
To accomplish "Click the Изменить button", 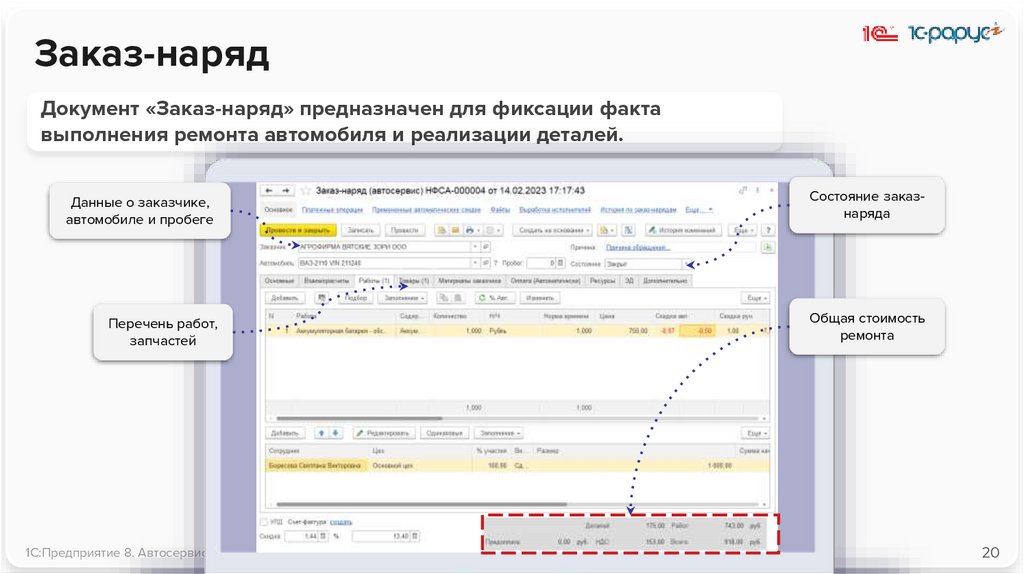I will pyautogui.click(x=540, y=298).
